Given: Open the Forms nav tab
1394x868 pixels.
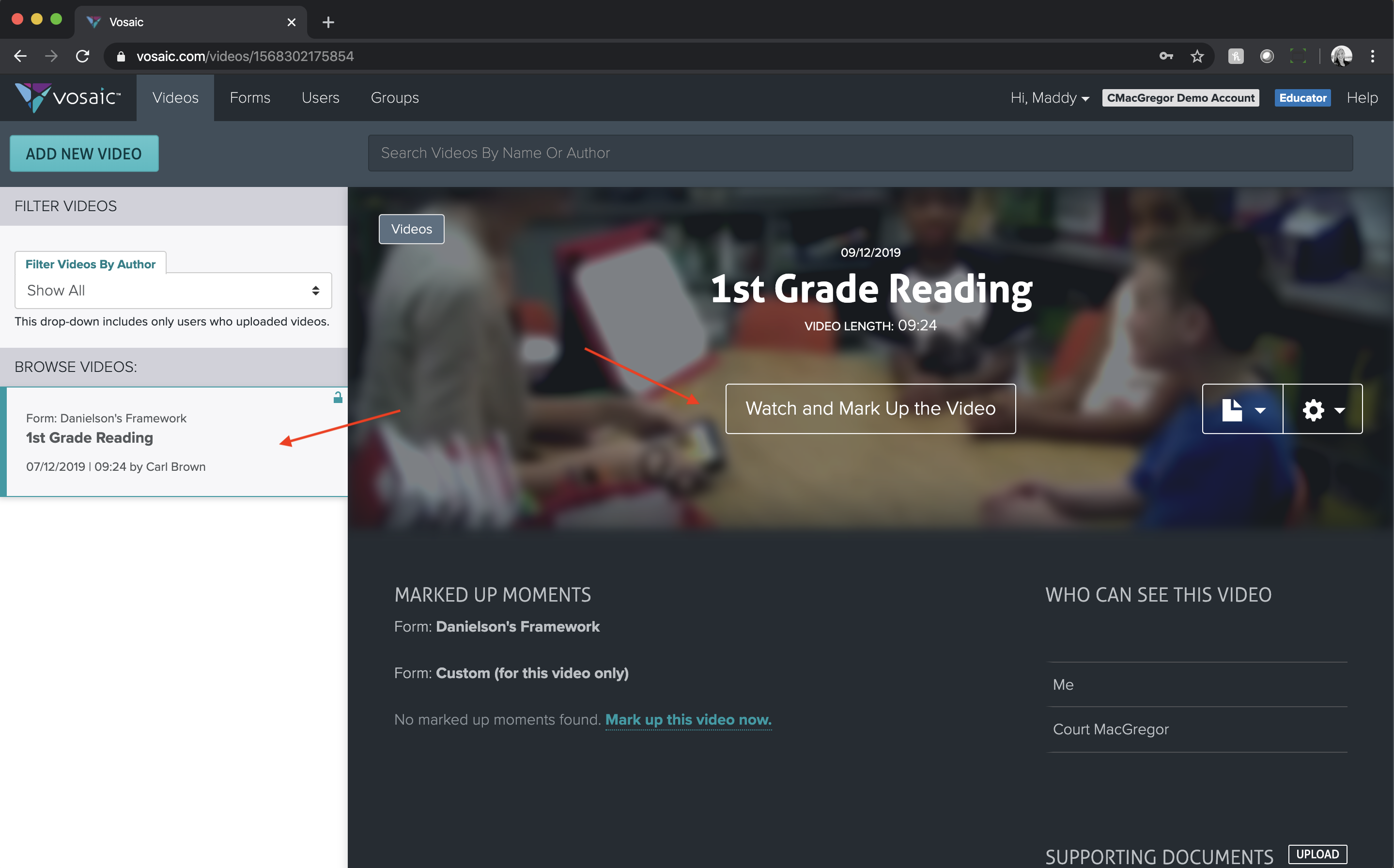Looking at the screenshot, I should click(249, 97).
